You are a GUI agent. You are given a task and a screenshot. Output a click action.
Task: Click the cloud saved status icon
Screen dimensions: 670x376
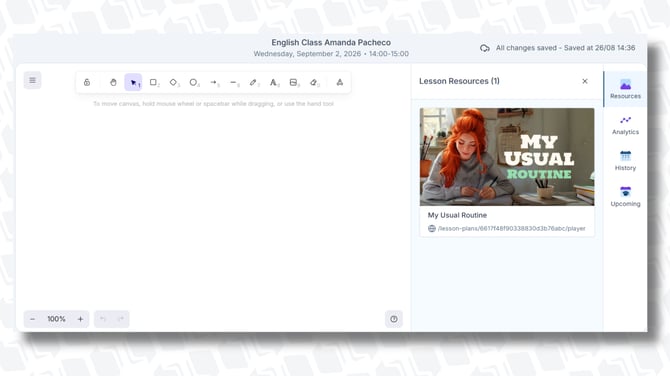(485, 48)
